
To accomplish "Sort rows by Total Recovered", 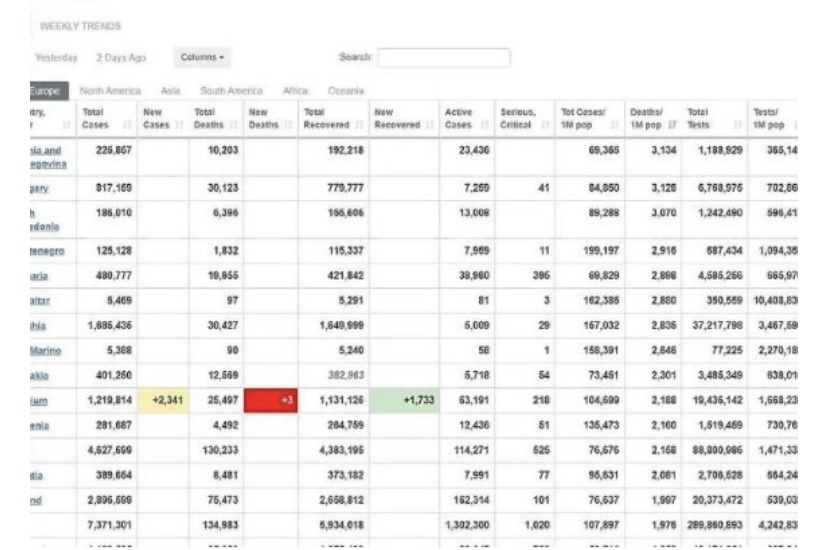I will (x=327, y=119).
